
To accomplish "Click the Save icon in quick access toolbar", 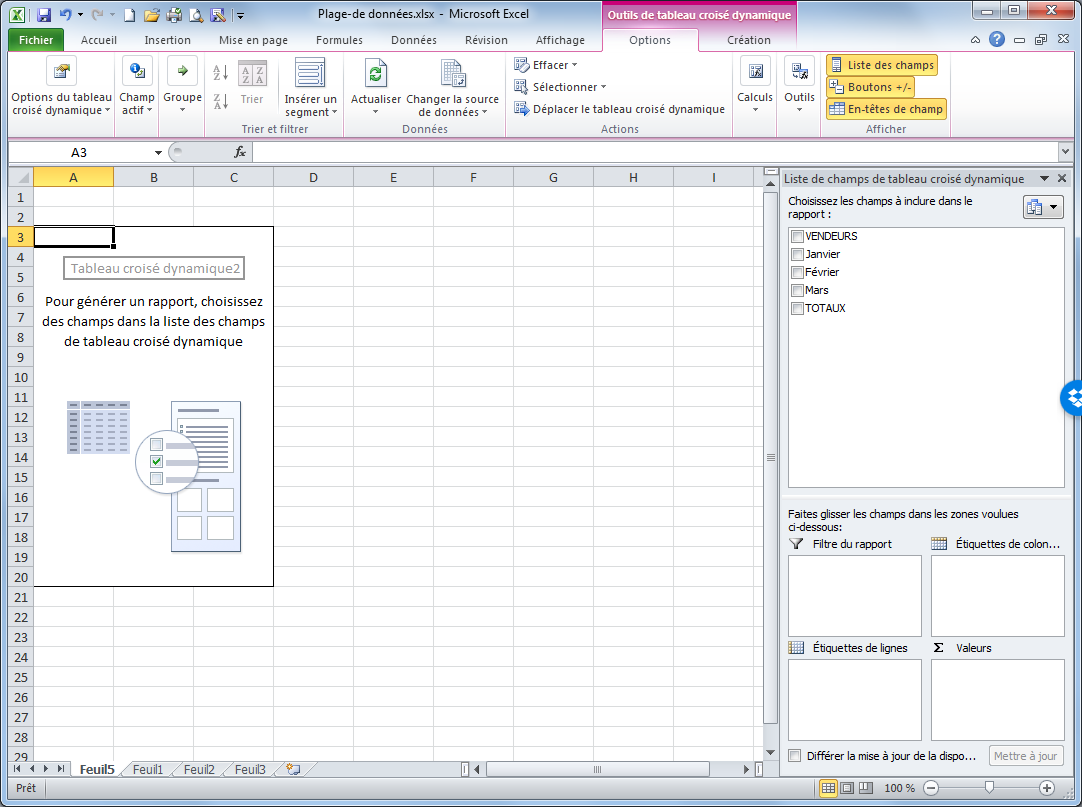I will point(44,14).
